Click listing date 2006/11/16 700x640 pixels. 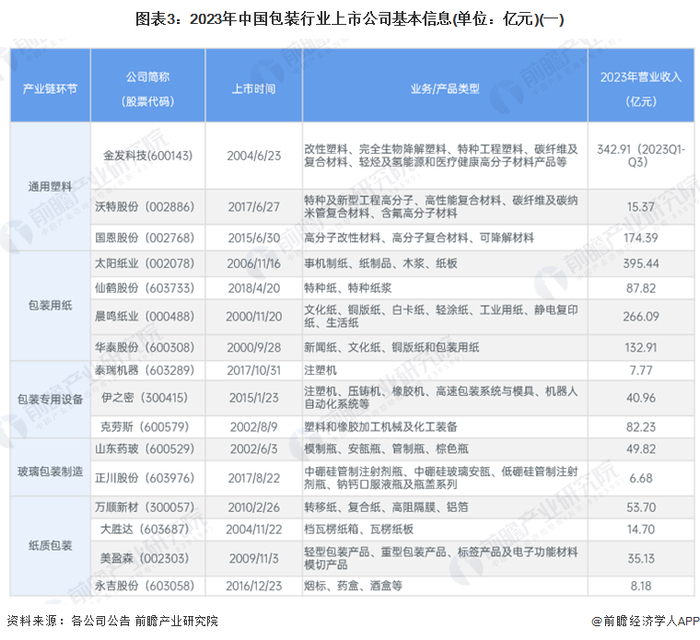click(254, 264)
